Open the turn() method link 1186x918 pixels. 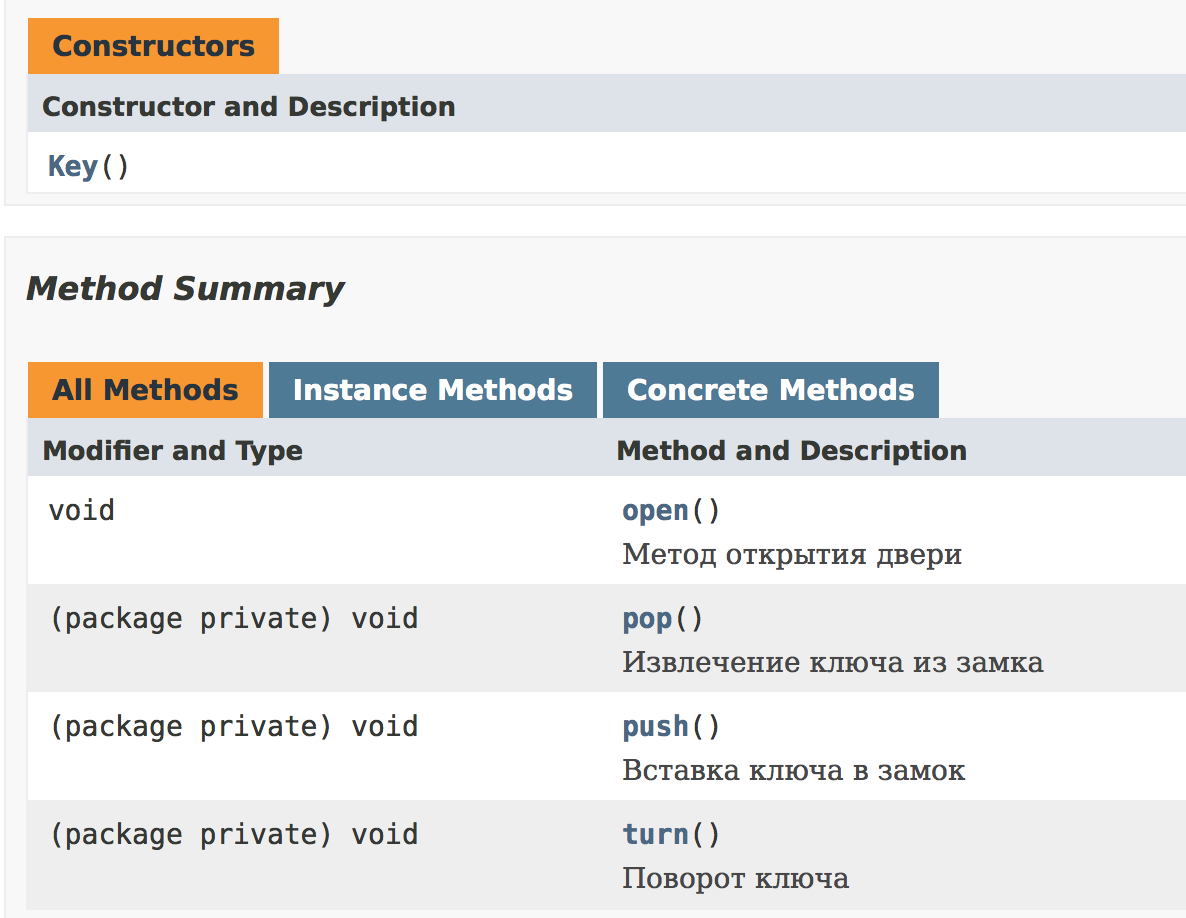point(655,835)
